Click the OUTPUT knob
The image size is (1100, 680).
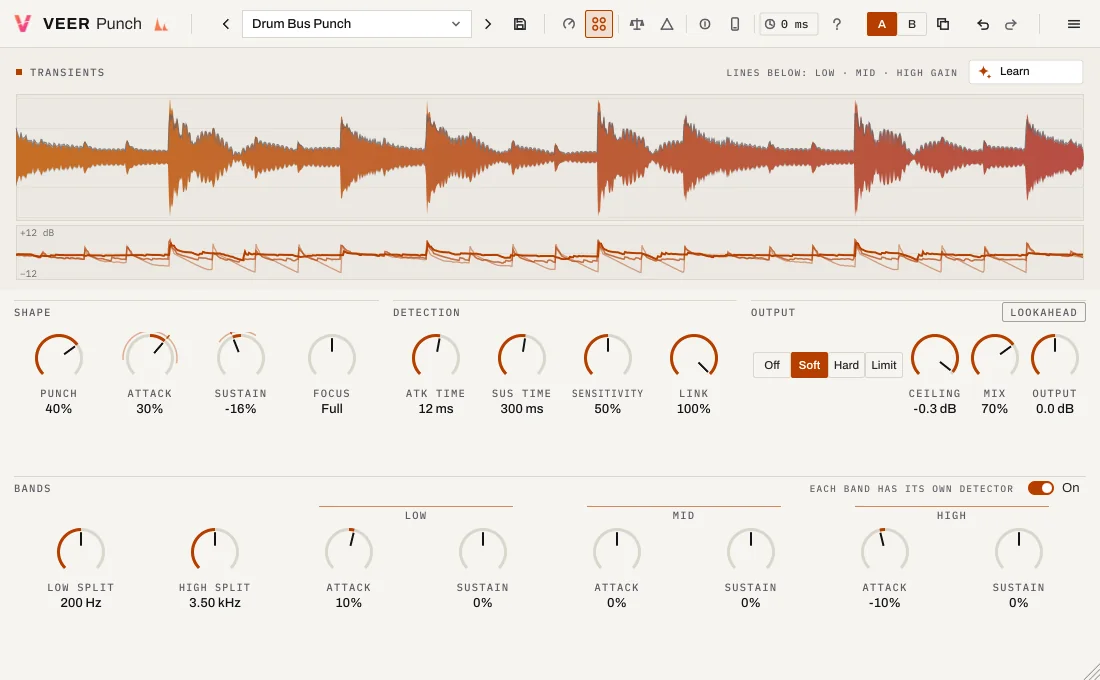[x=1054, y=357]
